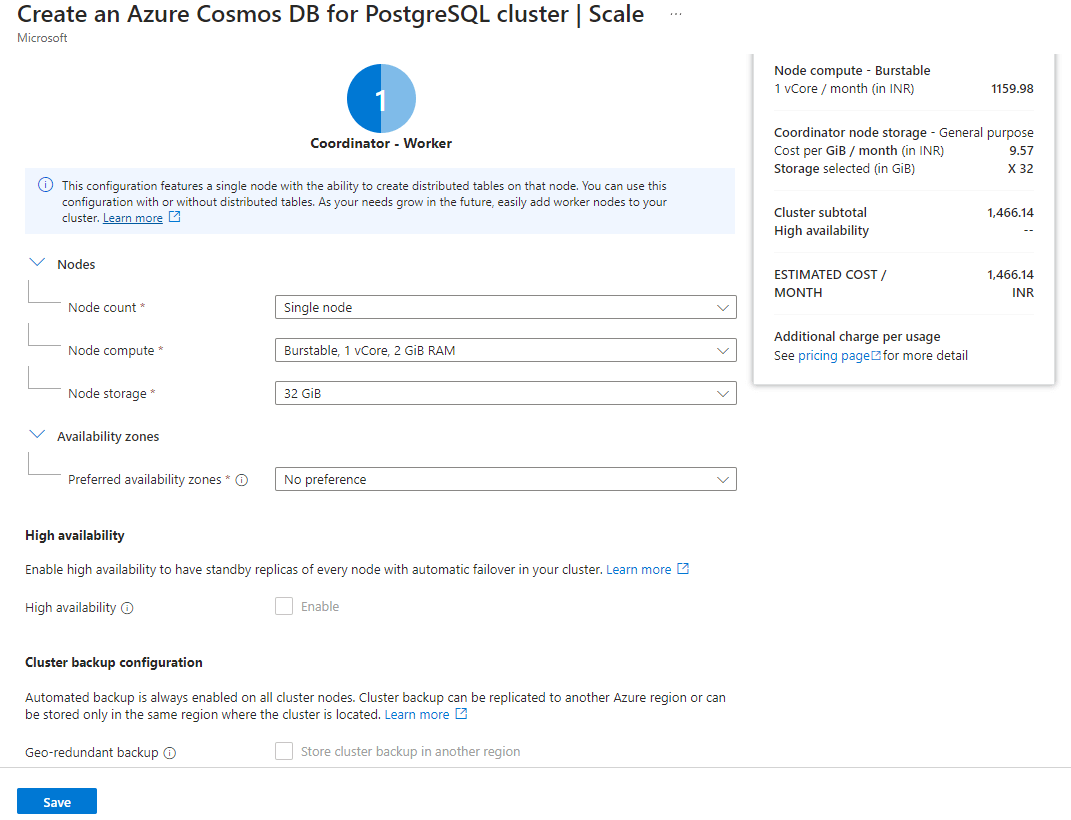This screenshot has height=820, width=1071.
Task: Open the Node count dropdown
Action: pos(505,307)
